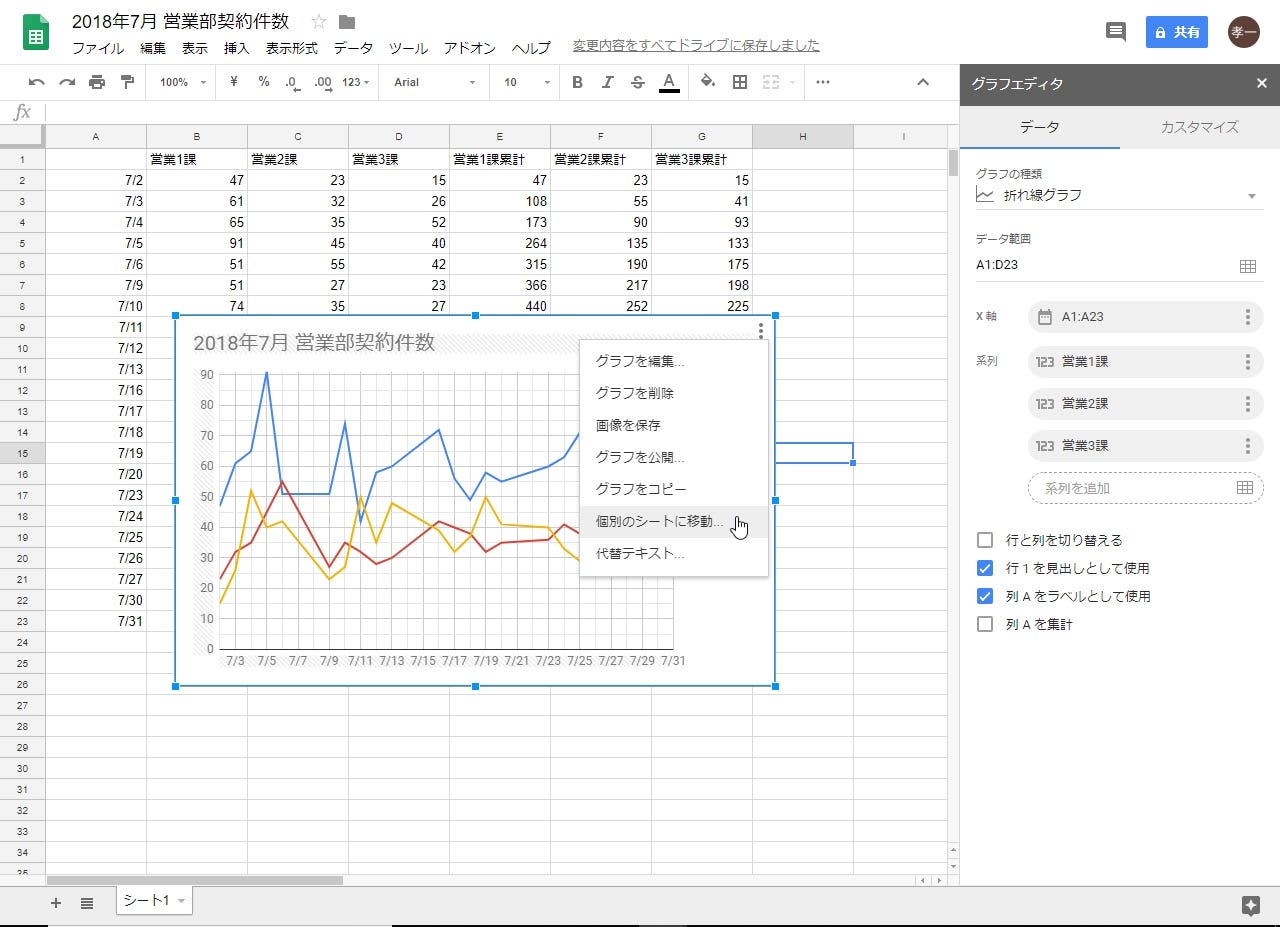
Task: Open the zoom 100% dropdown
Action: 183,82
